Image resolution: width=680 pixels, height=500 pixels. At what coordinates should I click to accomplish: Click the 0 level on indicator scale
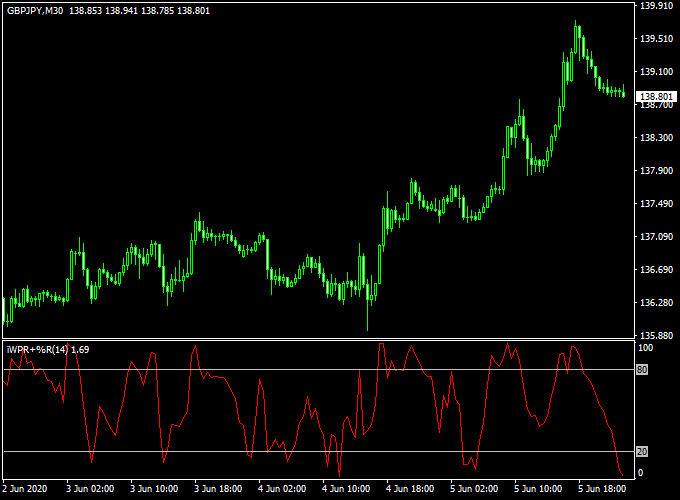[x=640, y=473]
